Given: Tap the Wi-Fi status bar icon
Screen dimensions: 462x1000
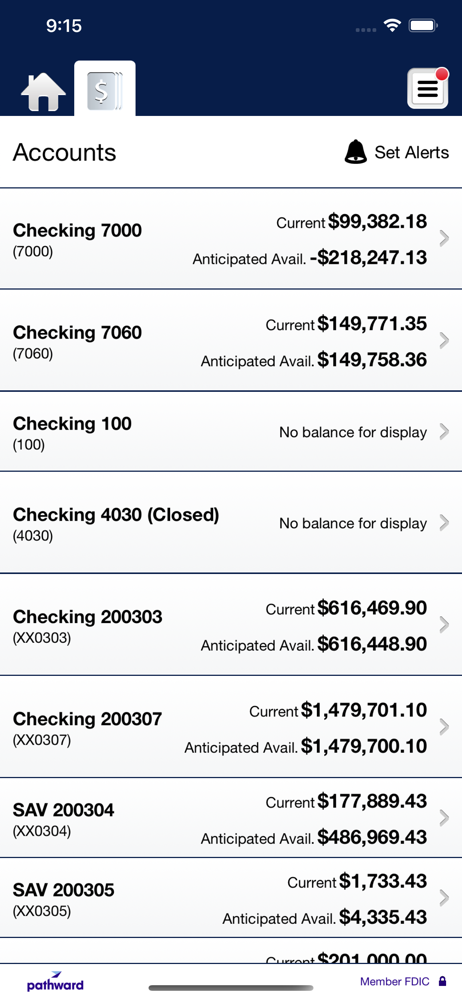Looking at the screenshot, I should pos(391,26).
